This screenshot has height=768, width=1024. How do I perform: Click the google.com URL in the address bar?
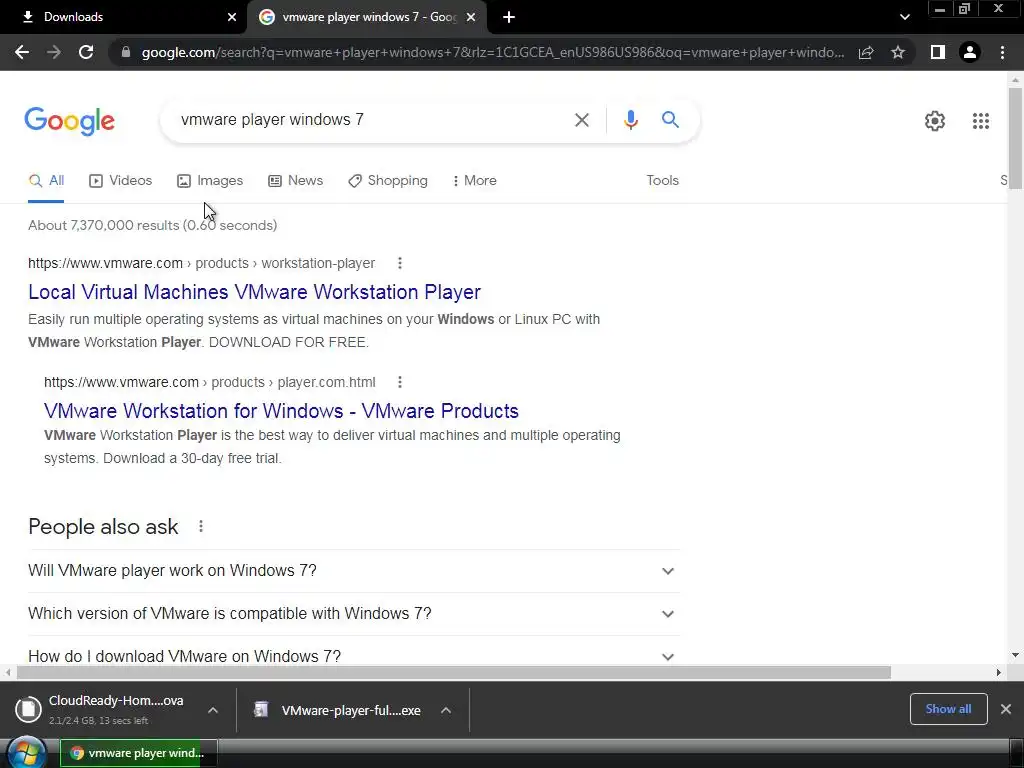pos(492,52)
